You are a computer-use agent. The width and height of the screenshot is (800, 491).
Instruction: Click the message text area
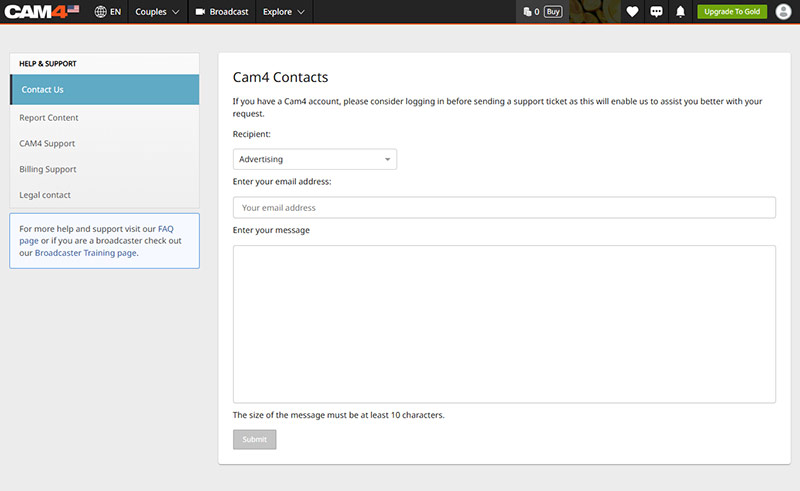coord(504,324)
